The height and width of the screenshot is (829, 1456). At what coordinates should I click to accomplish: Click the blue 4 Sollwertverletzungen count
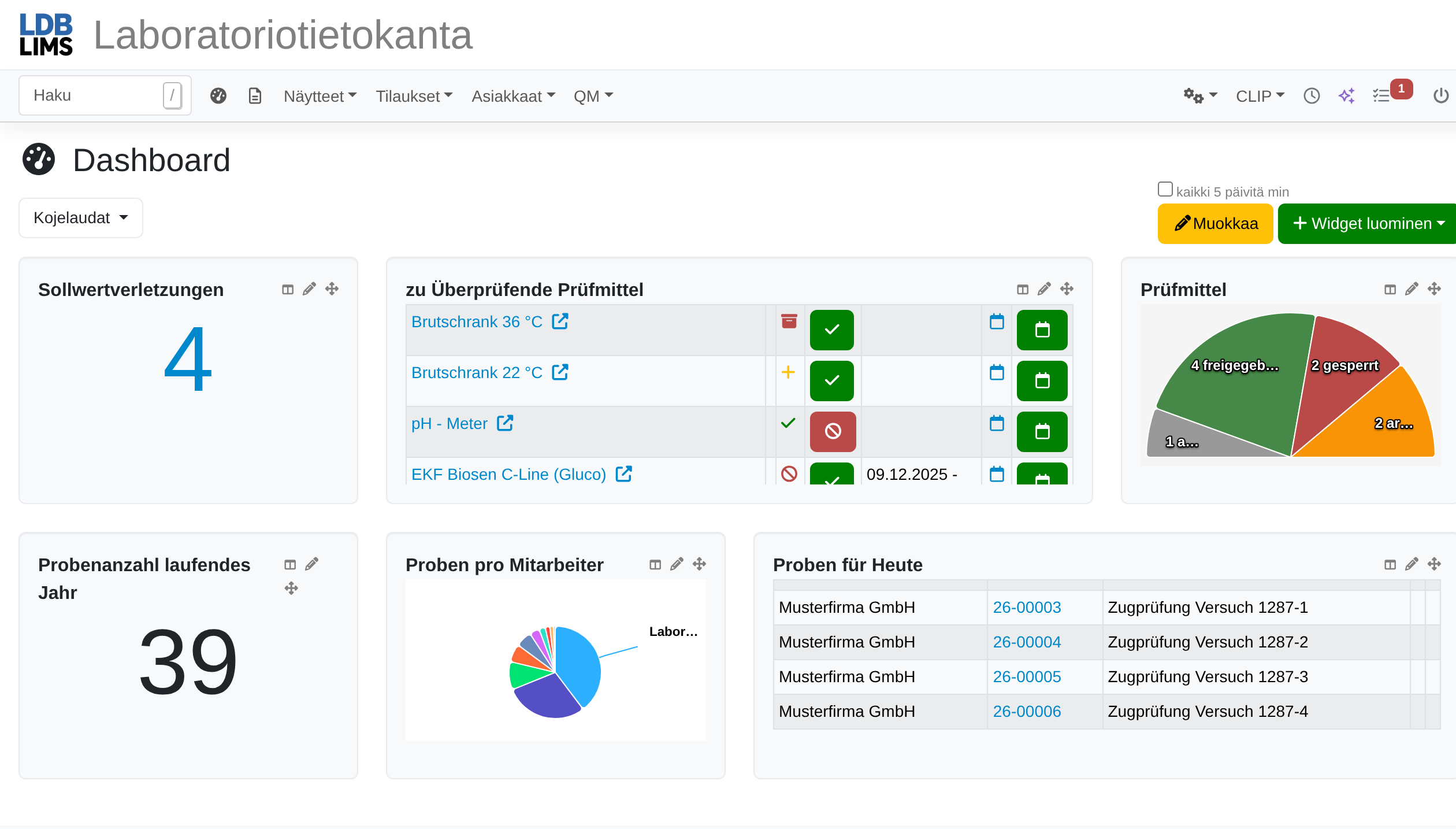tap(188, 358)
